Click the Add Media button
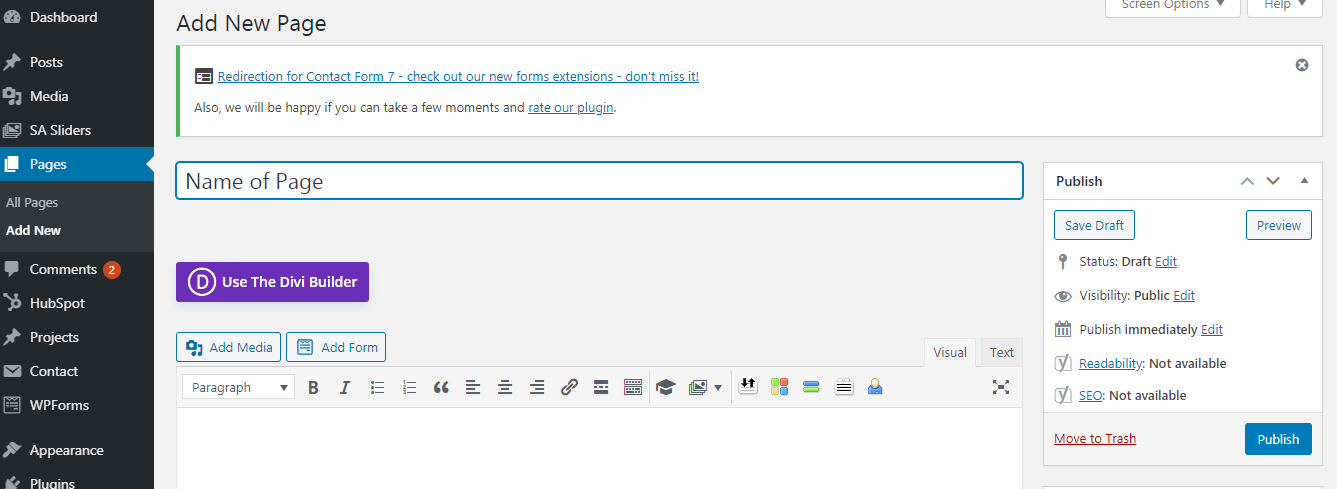 (x=228, y=347)
